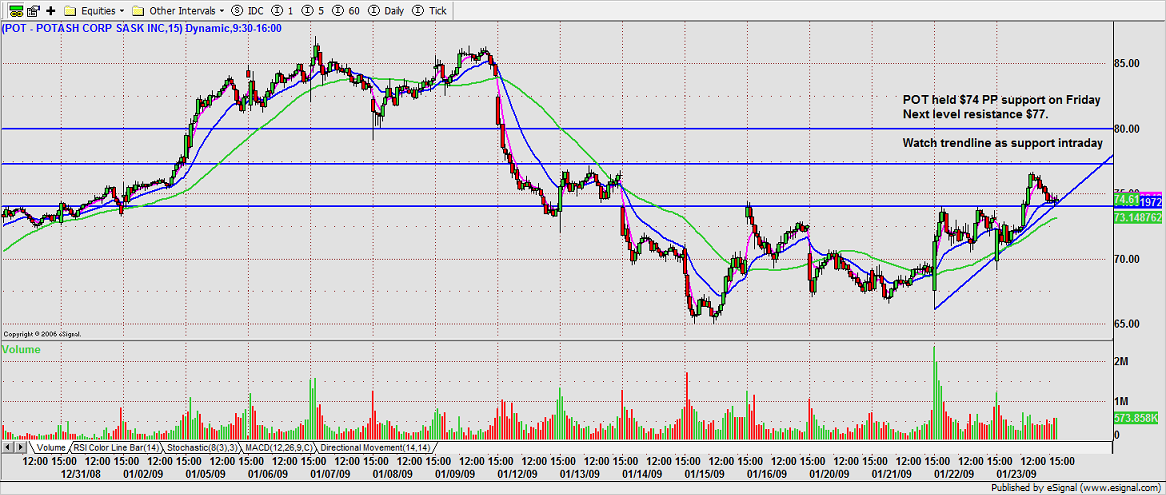Image resolution: width=1166 pixels, height=495 pixels.
Task: Click the black plus toolbar icon
Action: (51, 10)
